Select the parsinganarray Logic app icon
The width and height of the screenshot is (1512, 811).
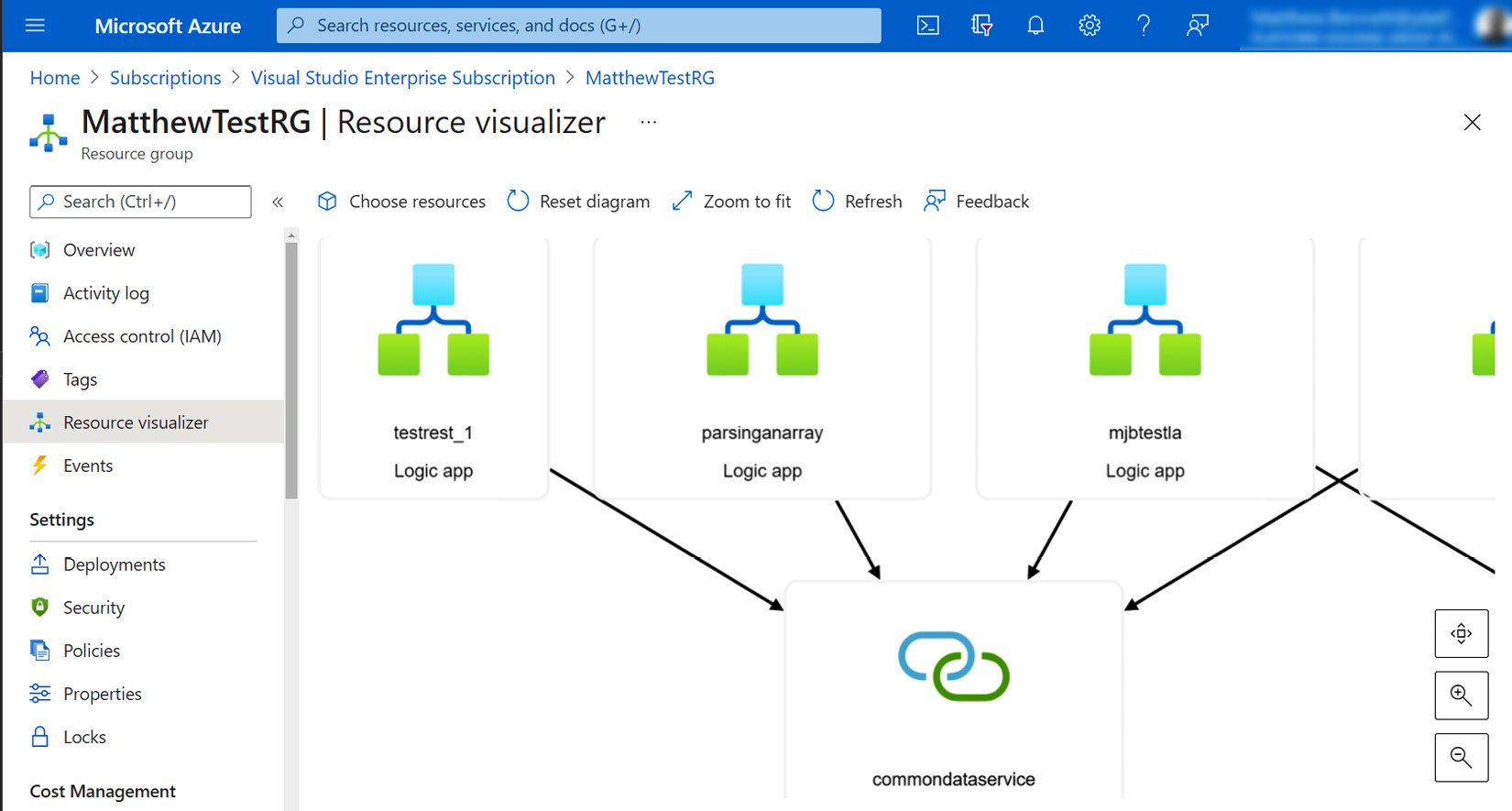(762, 320)
